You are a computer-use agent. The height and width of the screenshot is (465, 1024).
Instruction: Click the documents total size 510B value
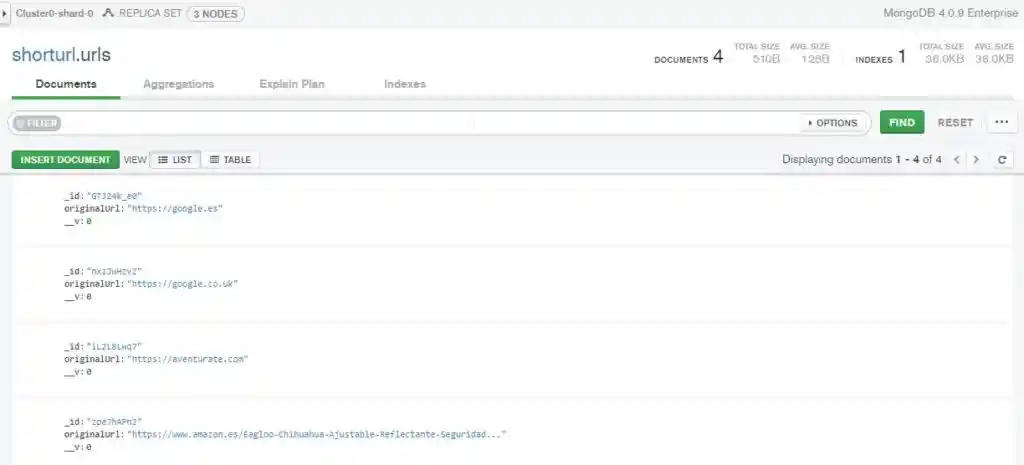[x=766, y=59]
